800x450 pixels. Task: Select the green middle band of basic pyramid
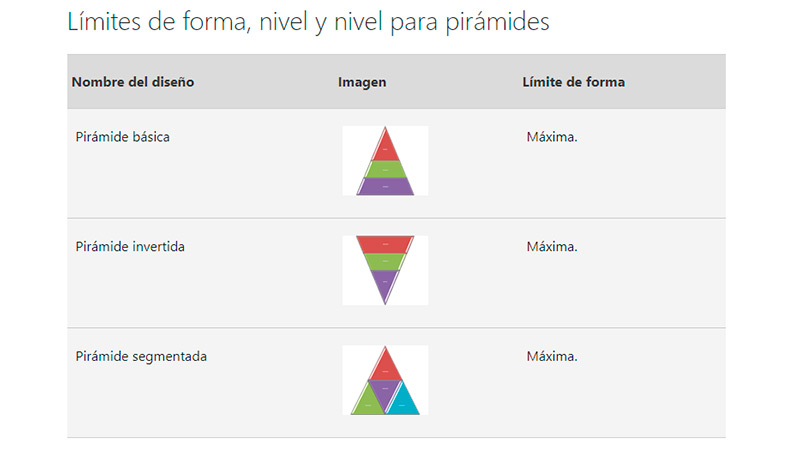coord(385,169)
